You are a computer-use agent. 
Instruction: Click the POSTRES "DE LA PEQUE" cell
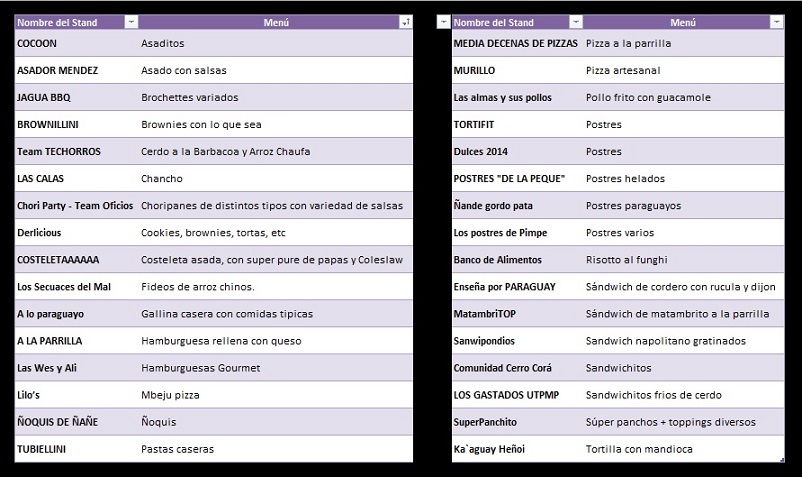pyautogui.click(x=516, y=179)
